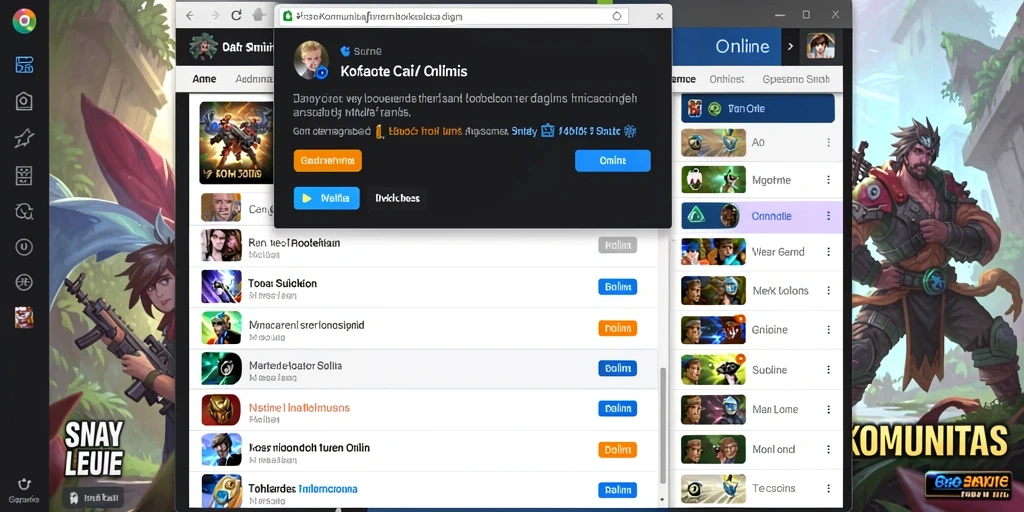Screen dimensions: 1024x512
Task: Select the power circle icon in the sidebar
Action: (24, 247)
